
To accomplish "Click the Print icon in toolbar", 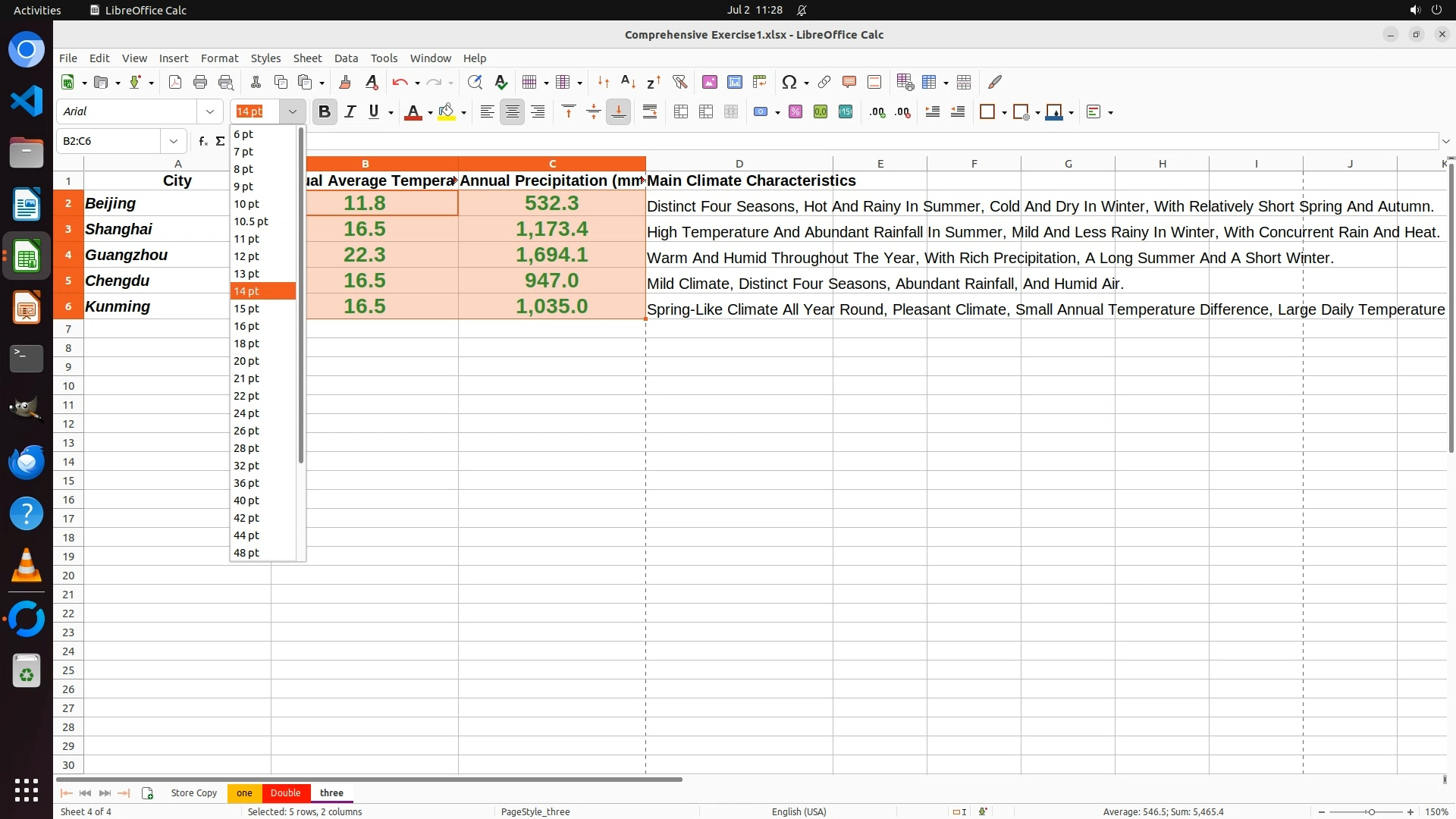I will 200,82.
